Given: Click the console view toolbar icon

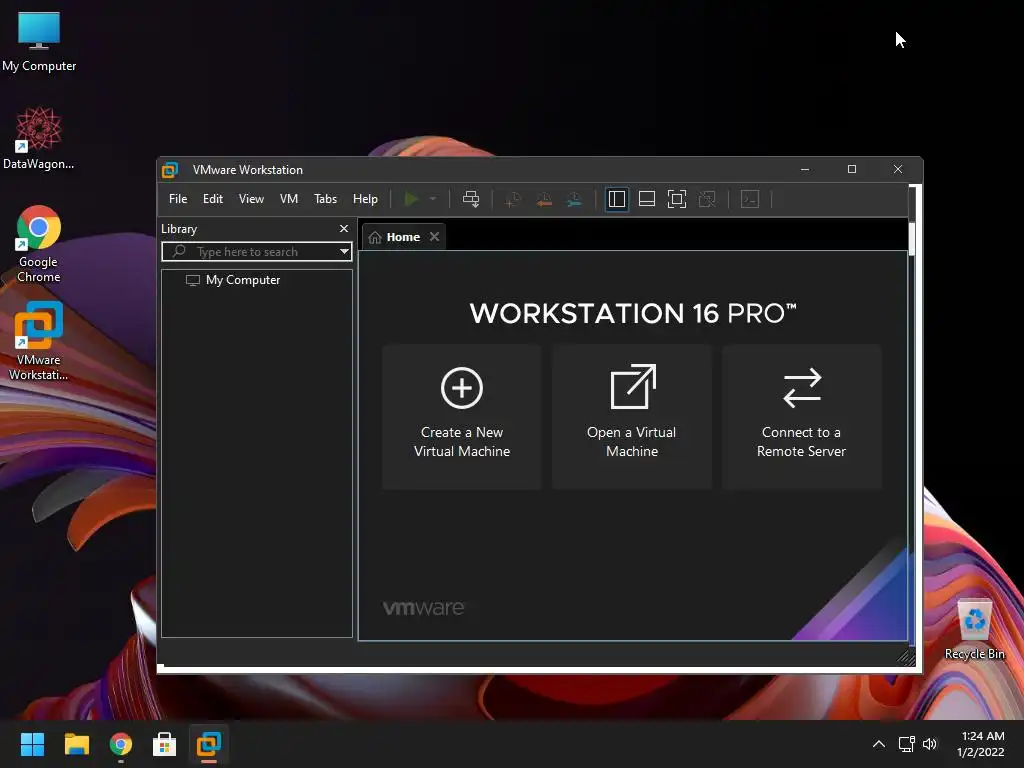Looking at the screenshot, I should [750, 199].
